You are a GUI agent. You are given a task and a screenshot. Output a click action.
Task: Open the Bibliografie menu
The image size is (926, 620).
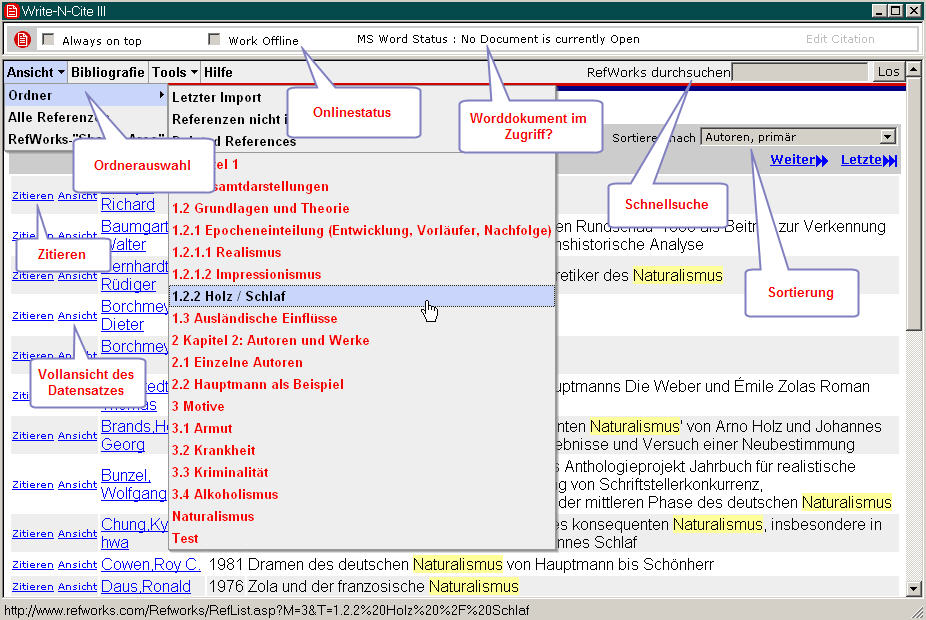[107, 71]
